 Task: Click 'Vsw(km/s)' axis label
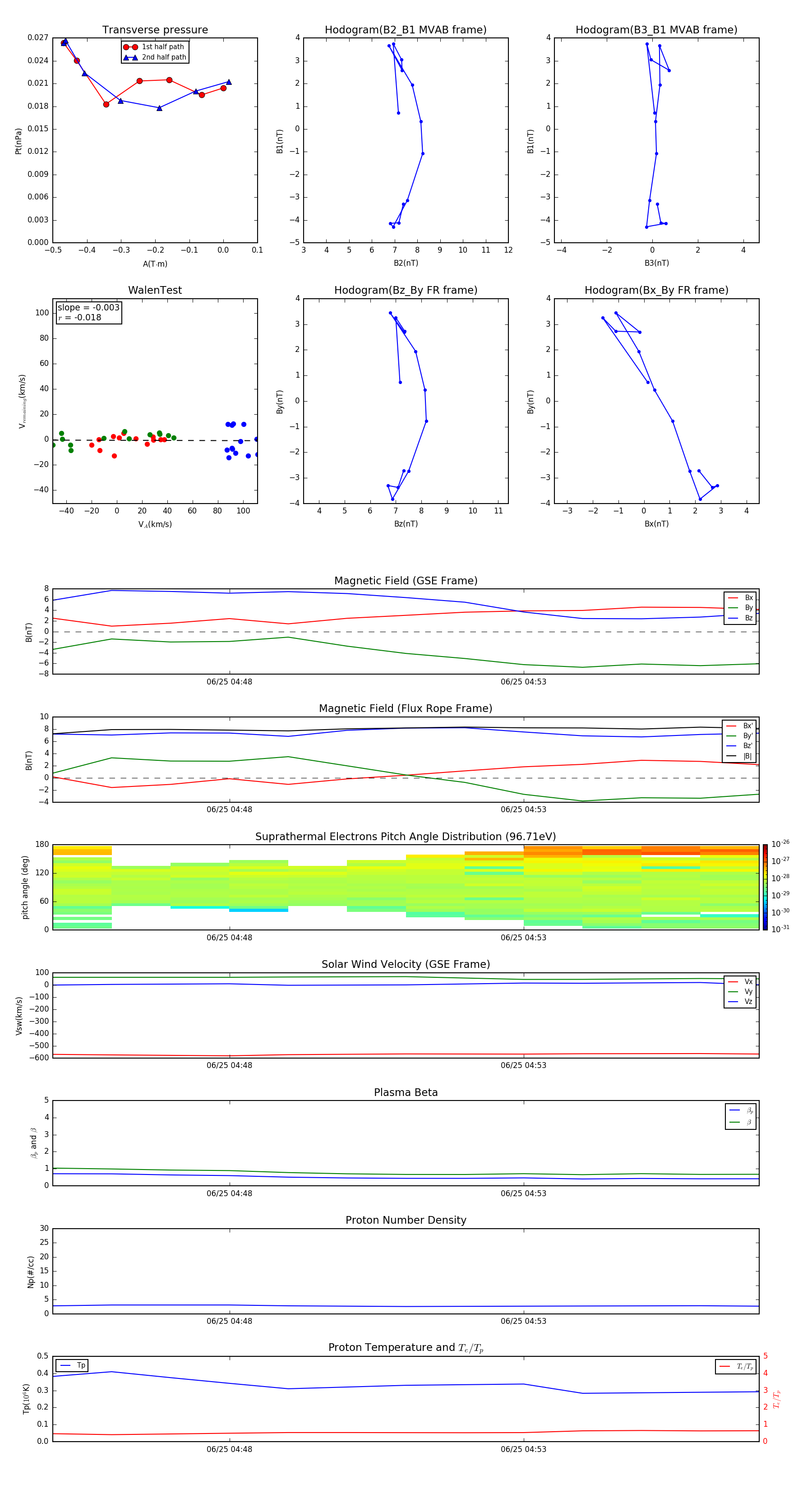[x=18, y=1015]
